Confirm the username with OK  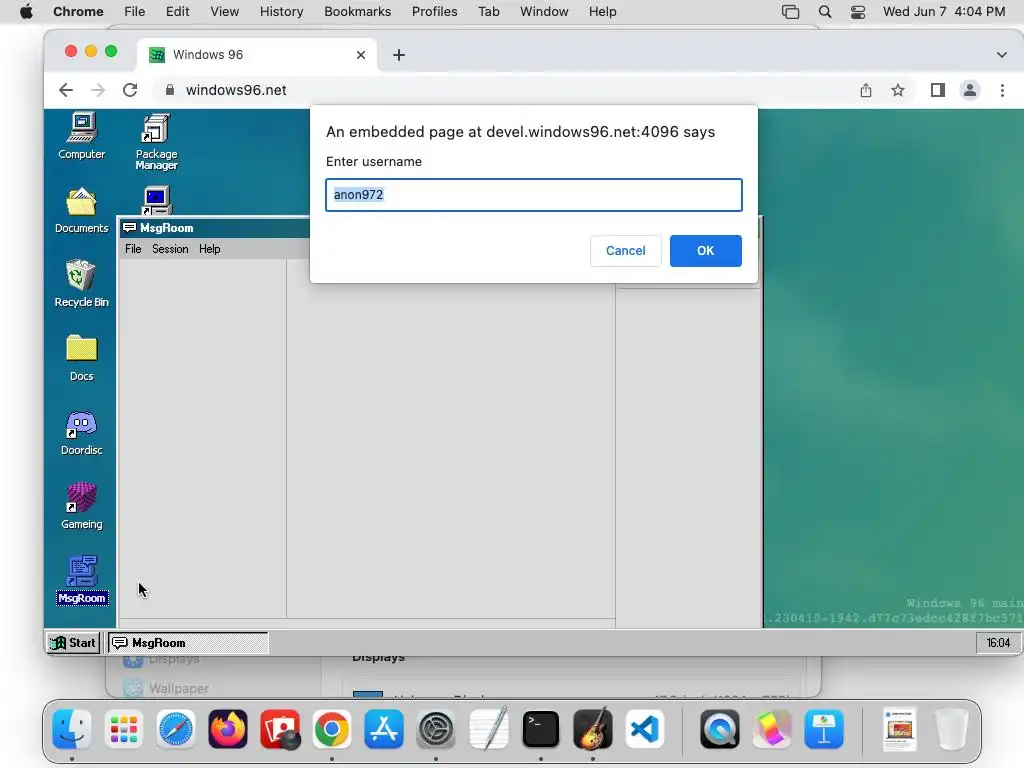[705, 251]
